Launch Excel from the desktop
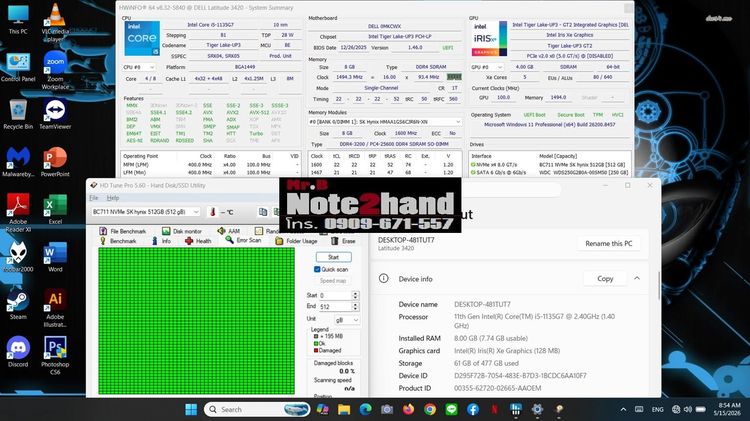This screenshot has height=421, width=750. 55,209
